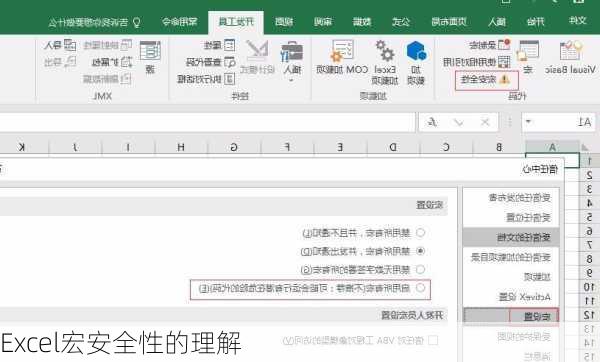The width and height of the screenshot is (600, 362).
Task: Start 录制宏 (Record Macro)
Action: pos(490,45)
